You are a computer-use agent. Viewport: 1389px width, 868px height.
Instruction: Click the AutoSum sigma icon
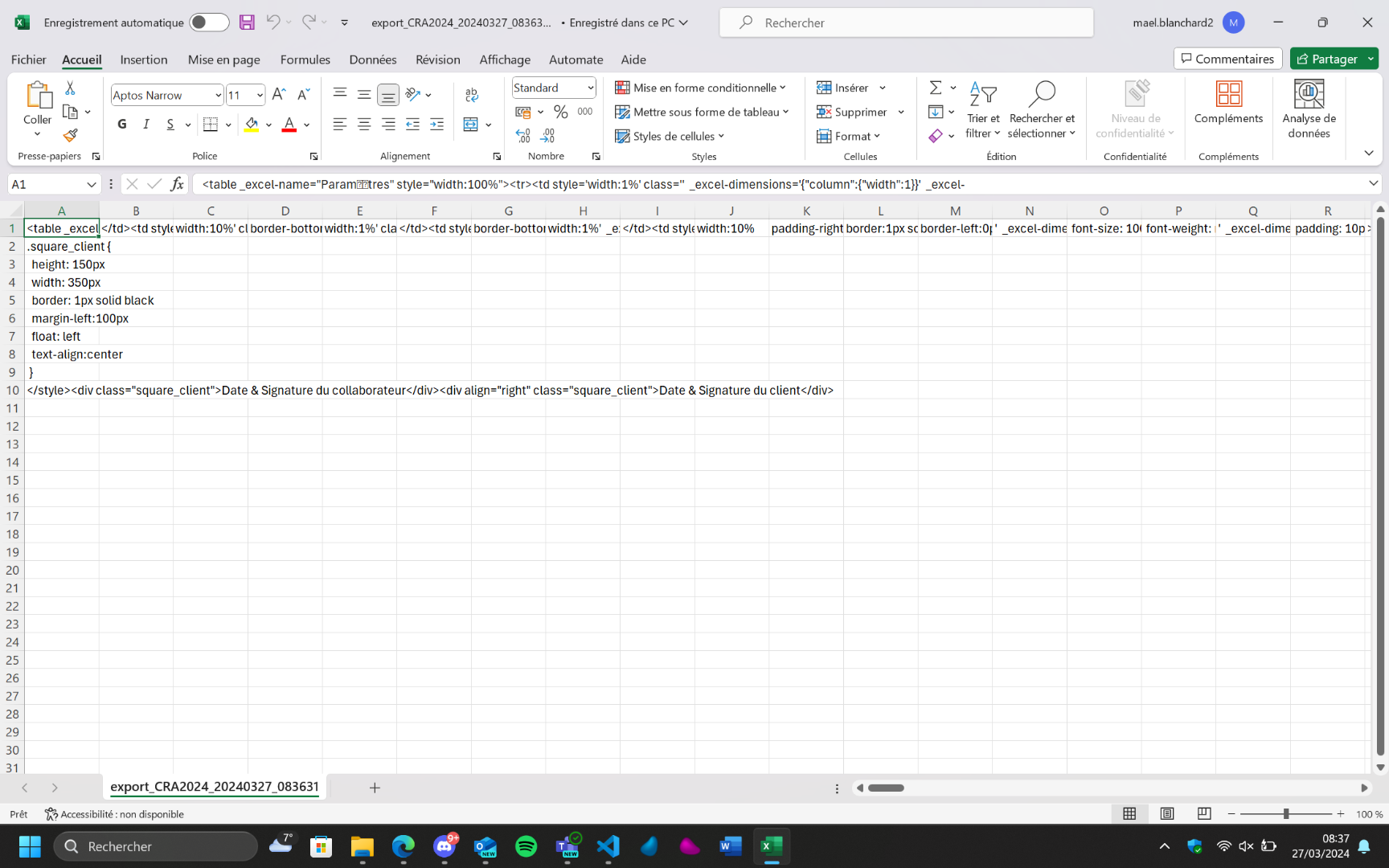click(936, 88)
